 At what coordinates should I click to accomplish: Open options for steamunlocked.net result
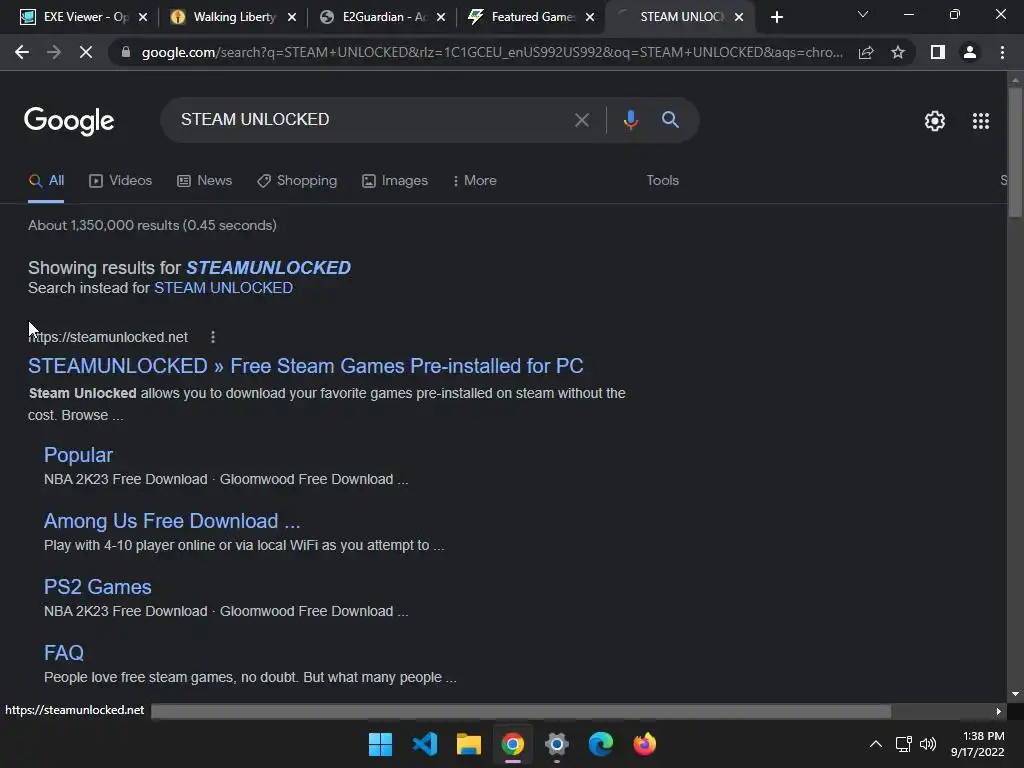[213, 337]
